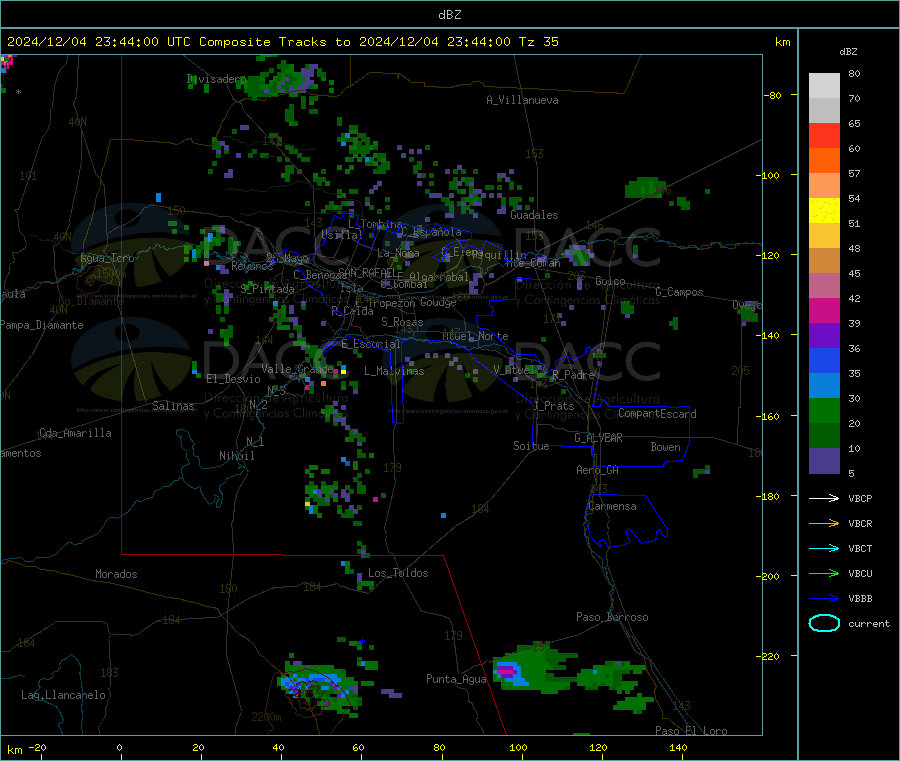Click the Lag.Llancanelo place label
900x761 pixels.
[x=63, y=695]
